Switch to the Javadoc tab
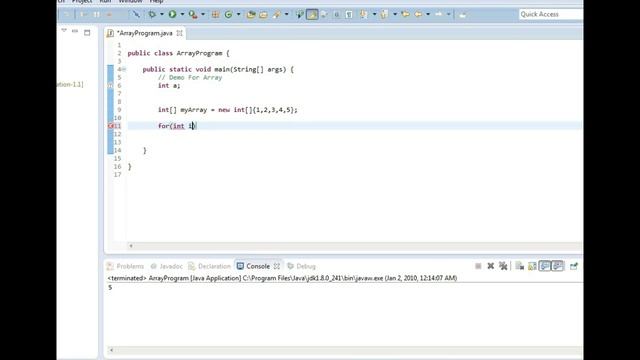The height and width of the screenshot is (360, 640). coord(167,266)
